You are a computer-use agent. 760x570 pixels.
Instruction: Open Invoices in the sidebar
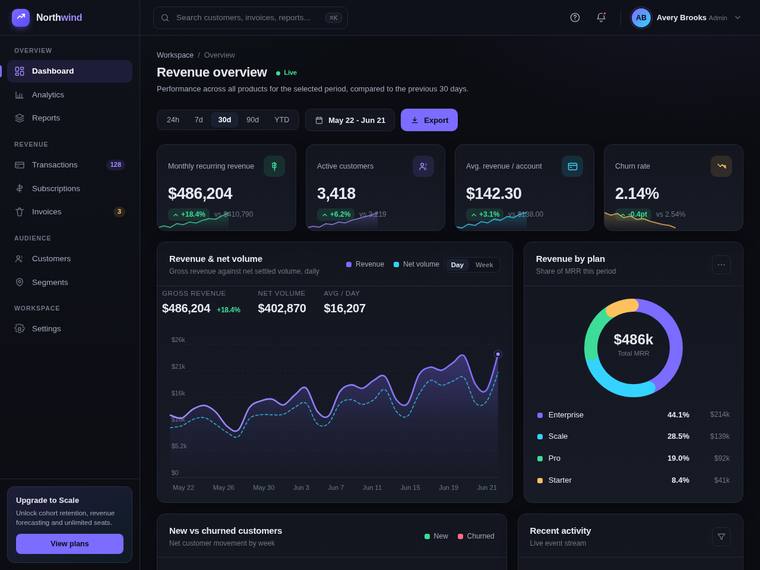[x=70, y=212]
